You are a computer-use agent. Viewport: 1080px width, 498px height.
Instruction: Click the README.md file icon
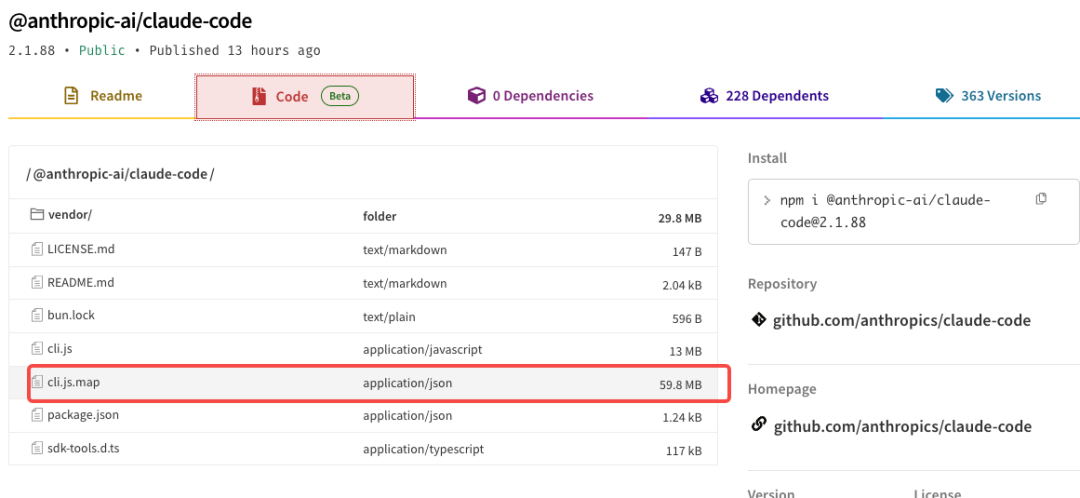tap(37, 282)
